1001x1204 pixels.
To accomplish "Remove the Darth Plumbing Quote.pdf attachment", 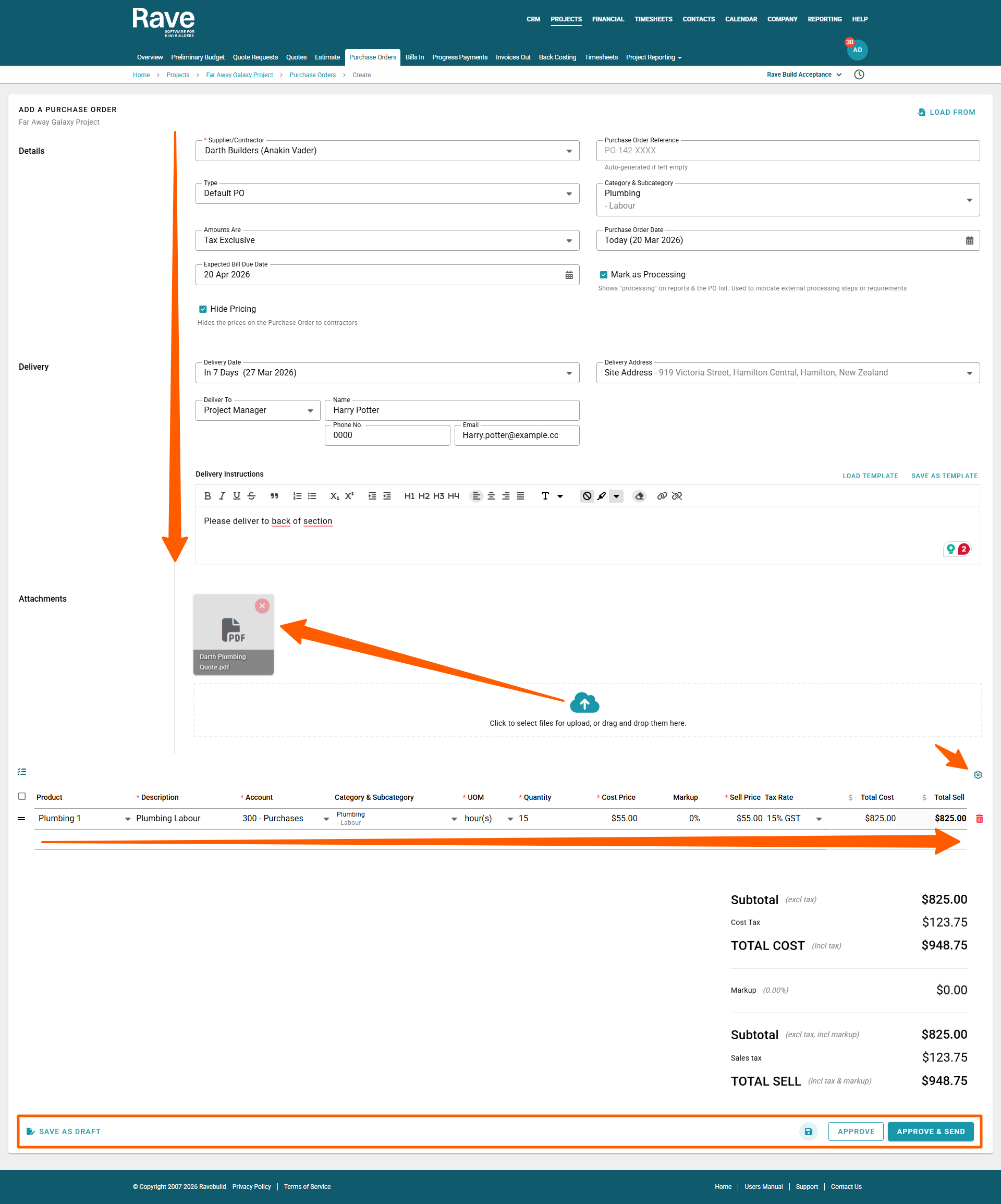I will pos(262,605).
